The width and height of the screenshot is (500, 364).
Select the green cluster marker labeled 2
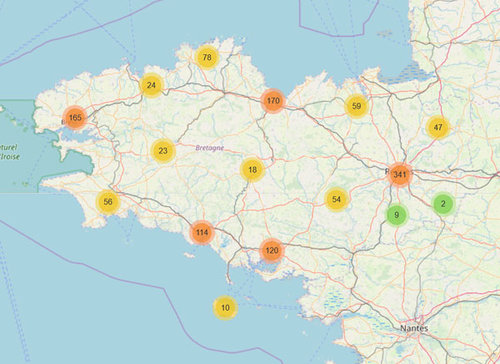(443, 203)
